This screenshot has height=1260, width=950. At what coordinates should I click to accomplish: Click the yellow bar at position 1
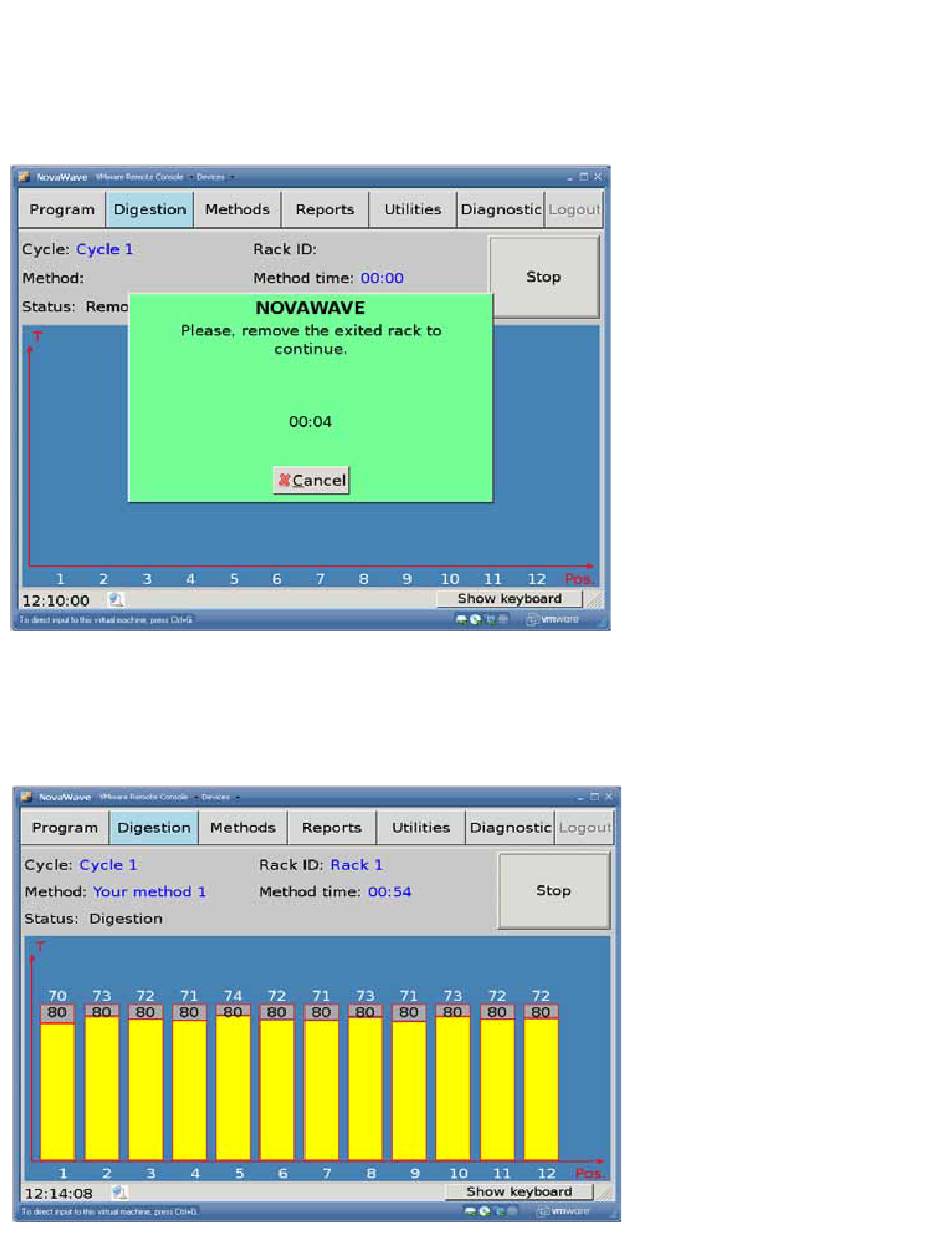(x=58, y=1091)
